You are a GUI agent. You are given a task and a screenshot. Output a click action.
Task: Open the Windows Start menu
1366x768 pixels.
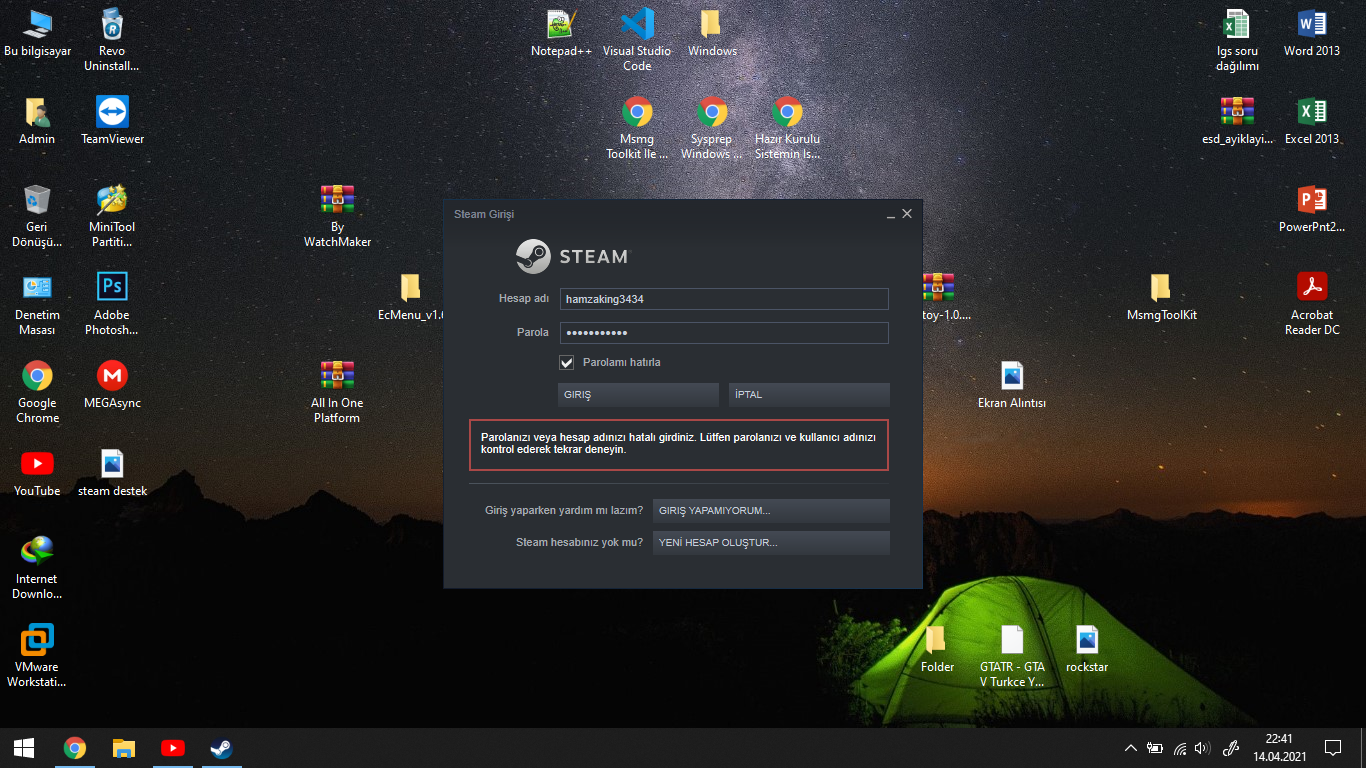24,748
